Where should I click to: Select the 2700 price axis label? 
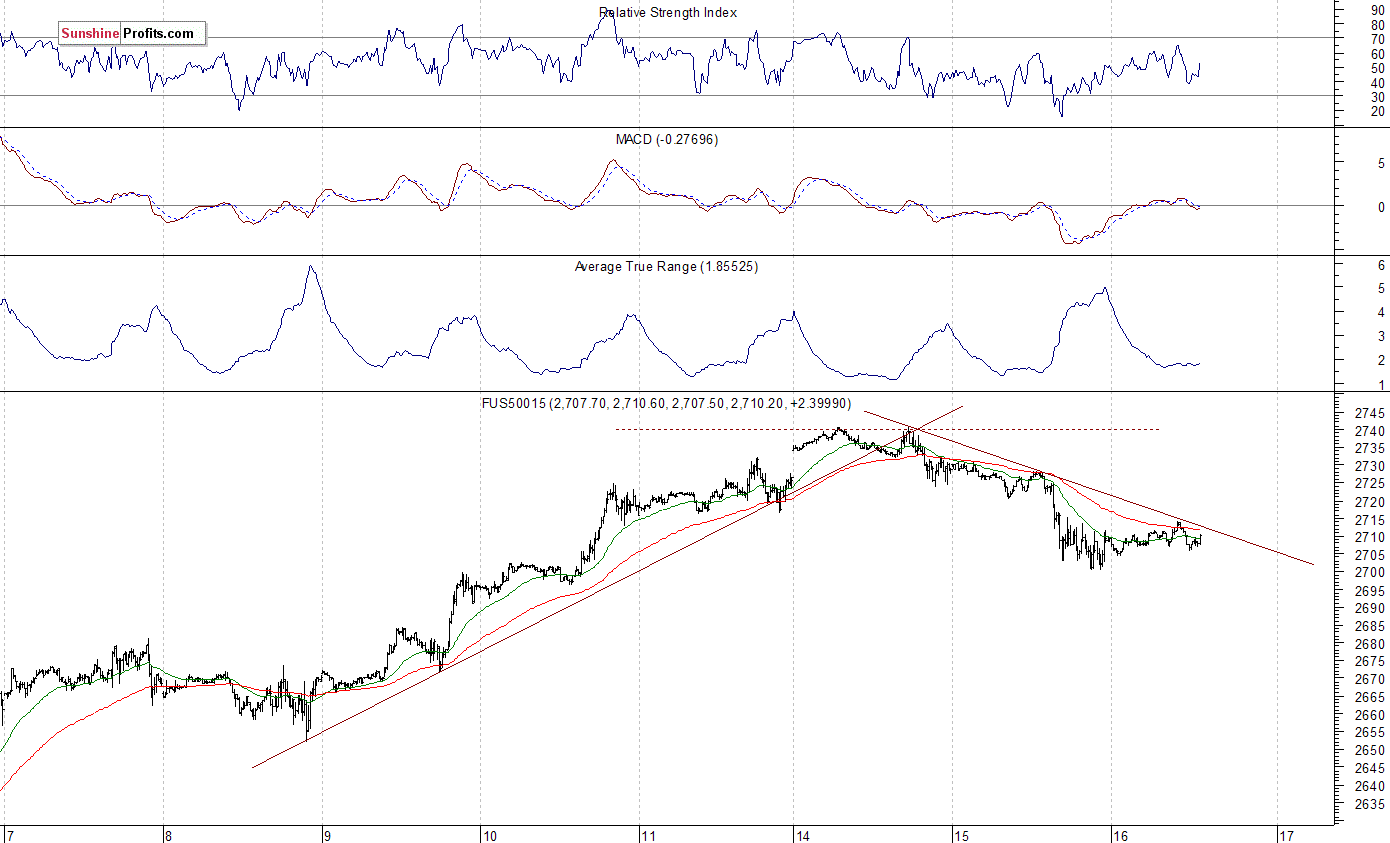1370,573
